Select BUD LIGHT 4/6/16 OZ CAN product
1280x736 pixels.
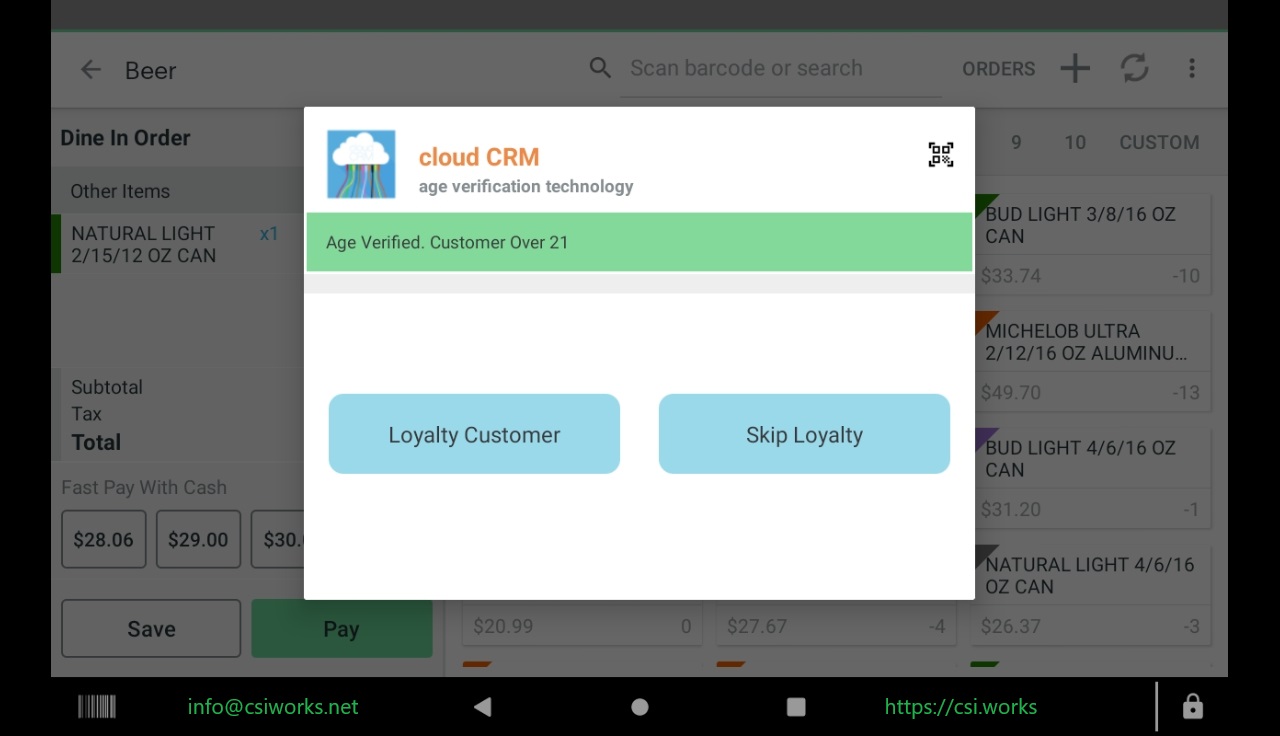(1093, 477)
